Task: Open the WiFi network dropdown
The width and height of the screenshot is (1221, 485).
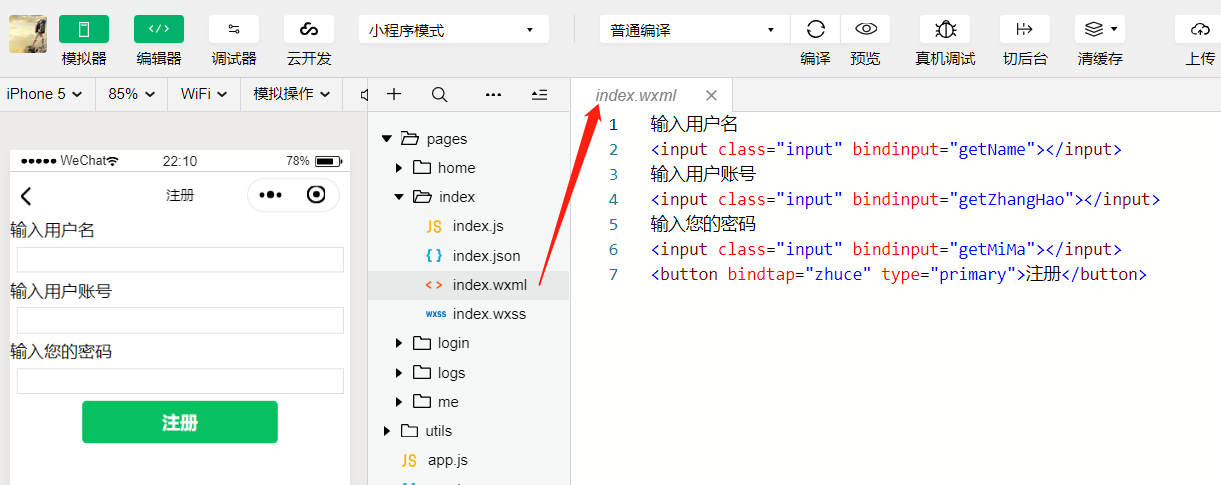Action: 204,94
